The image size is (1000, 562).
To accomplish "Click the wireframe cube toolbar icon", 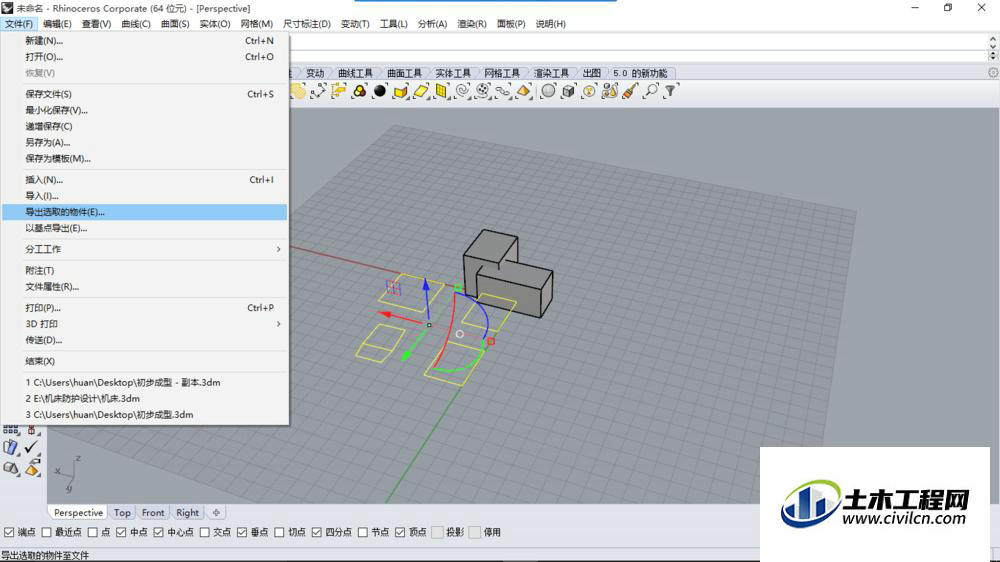I will (x=569, y=91).
